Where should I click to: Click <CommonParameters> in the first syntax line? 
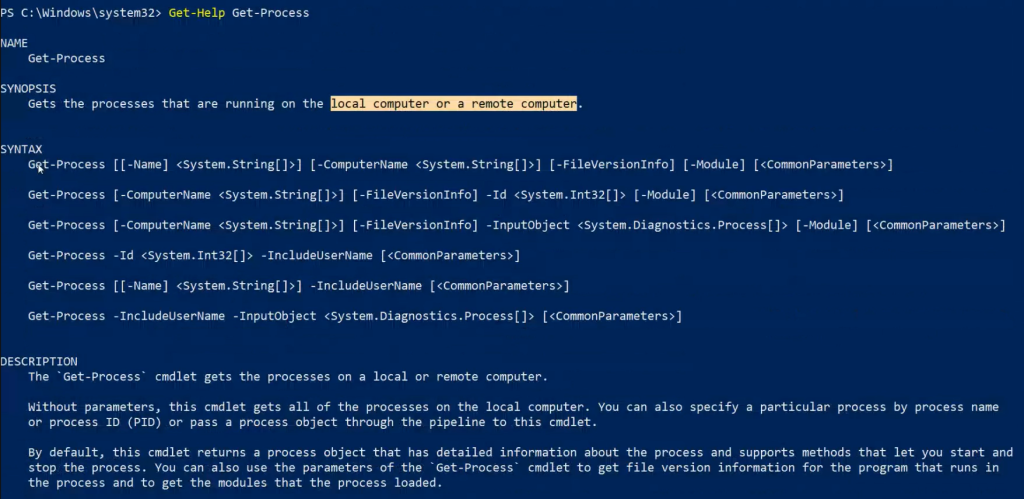[x=824, y=164]
